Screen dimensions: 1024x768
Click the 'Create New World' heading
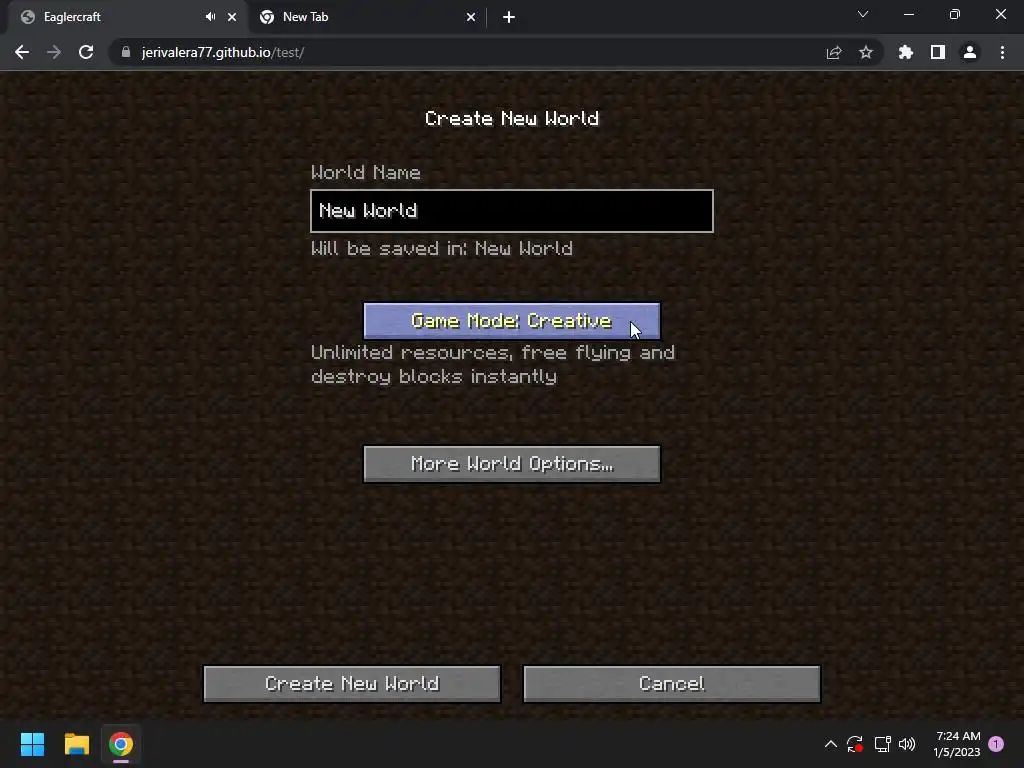coord(512,118)
